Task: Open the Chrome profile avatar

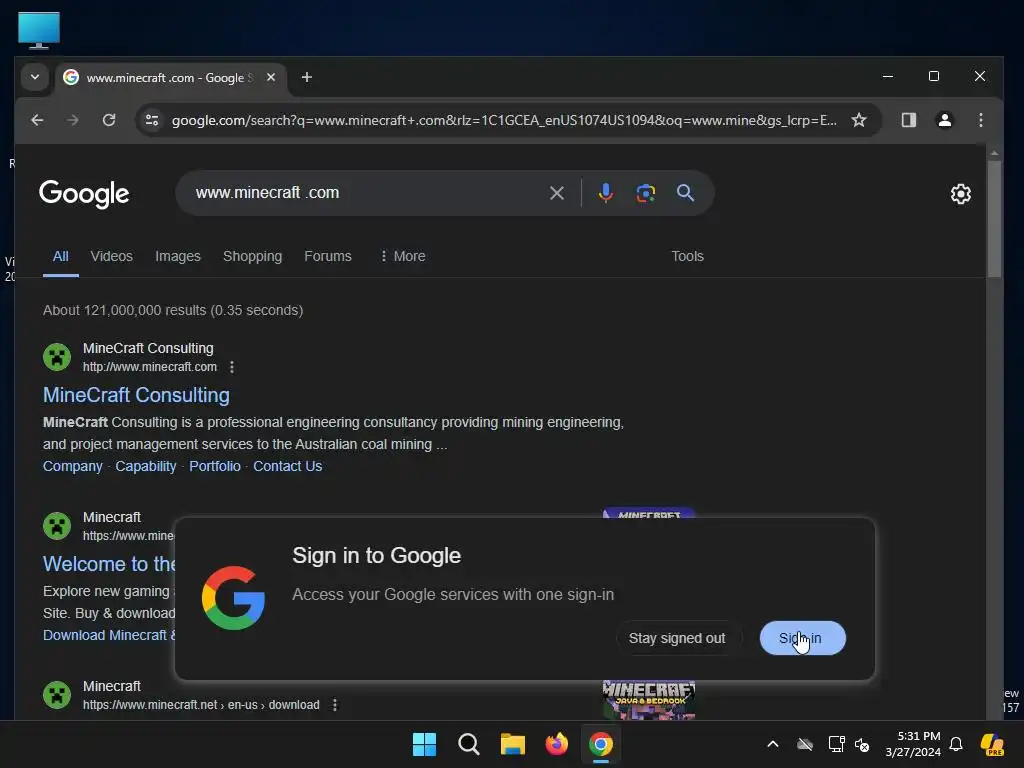Action: pos(944,120)
